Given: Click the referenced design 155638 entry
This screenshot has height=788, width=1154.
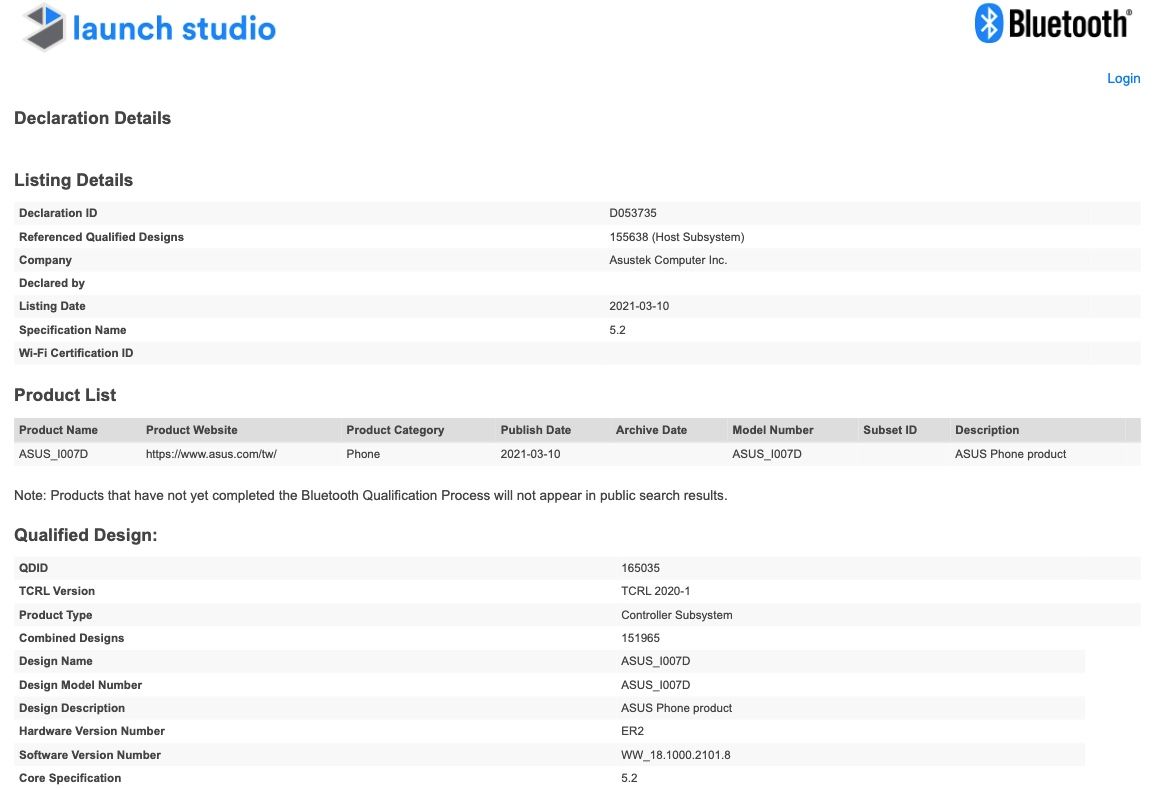Looking at the screenshot, I should [x=677, y=237].
